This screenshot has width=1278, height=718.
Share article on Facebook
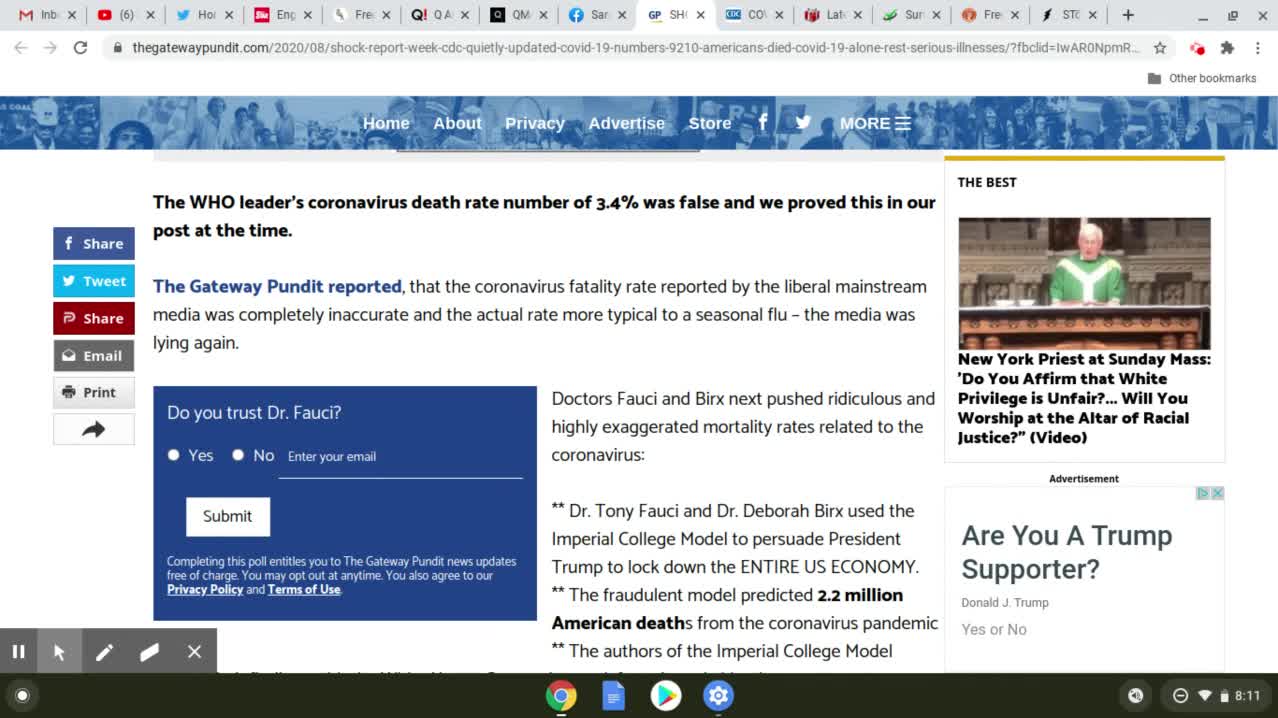[x=94, y=243]
